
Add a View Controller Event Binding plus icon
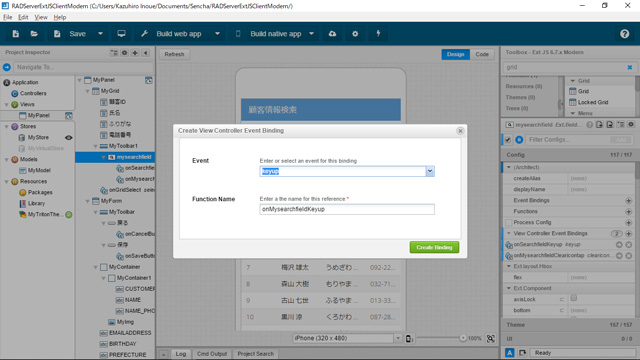[x=629, y=234]
